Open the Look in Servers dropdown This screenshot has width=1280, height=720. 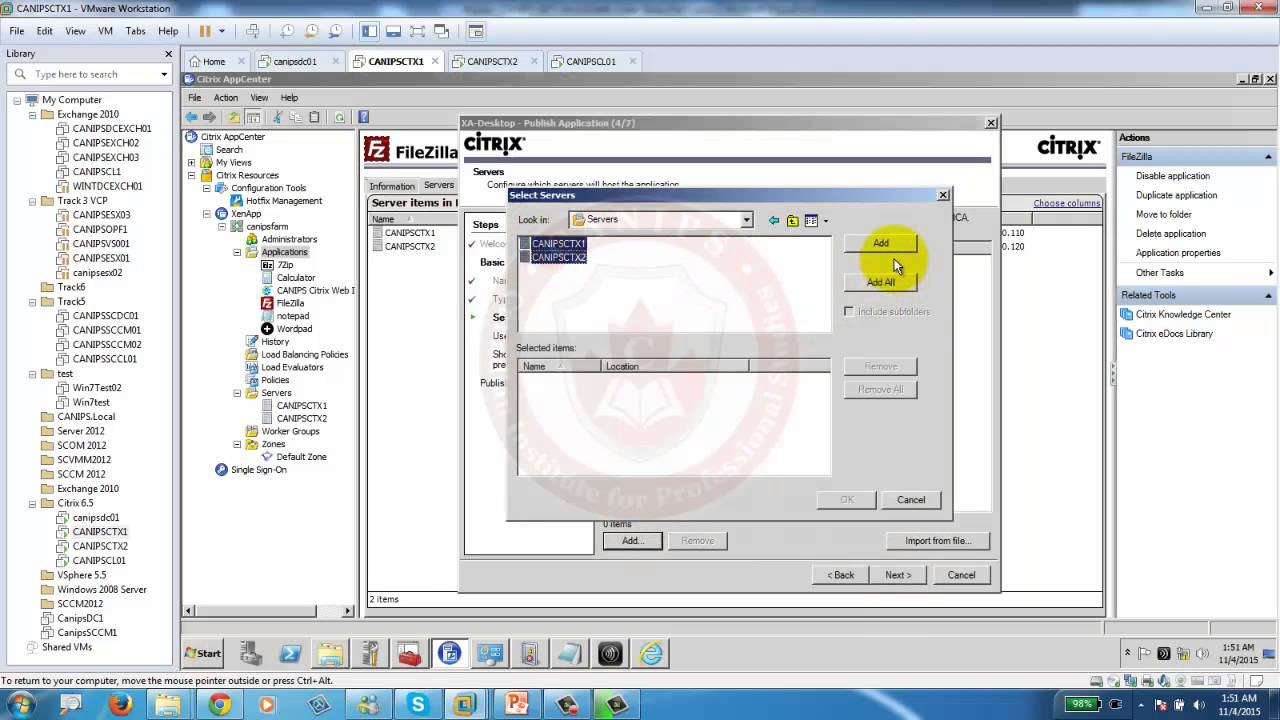point(746,220)
